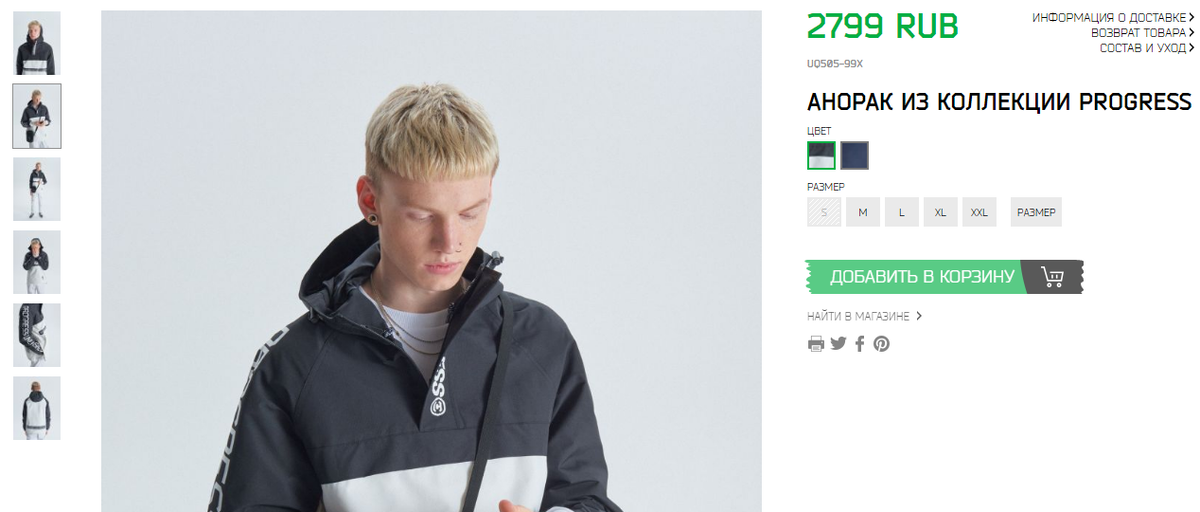View the sleeve logo close-up thumbnail
The height and width of the screenshot is (512, 1200).
[37, 335]
